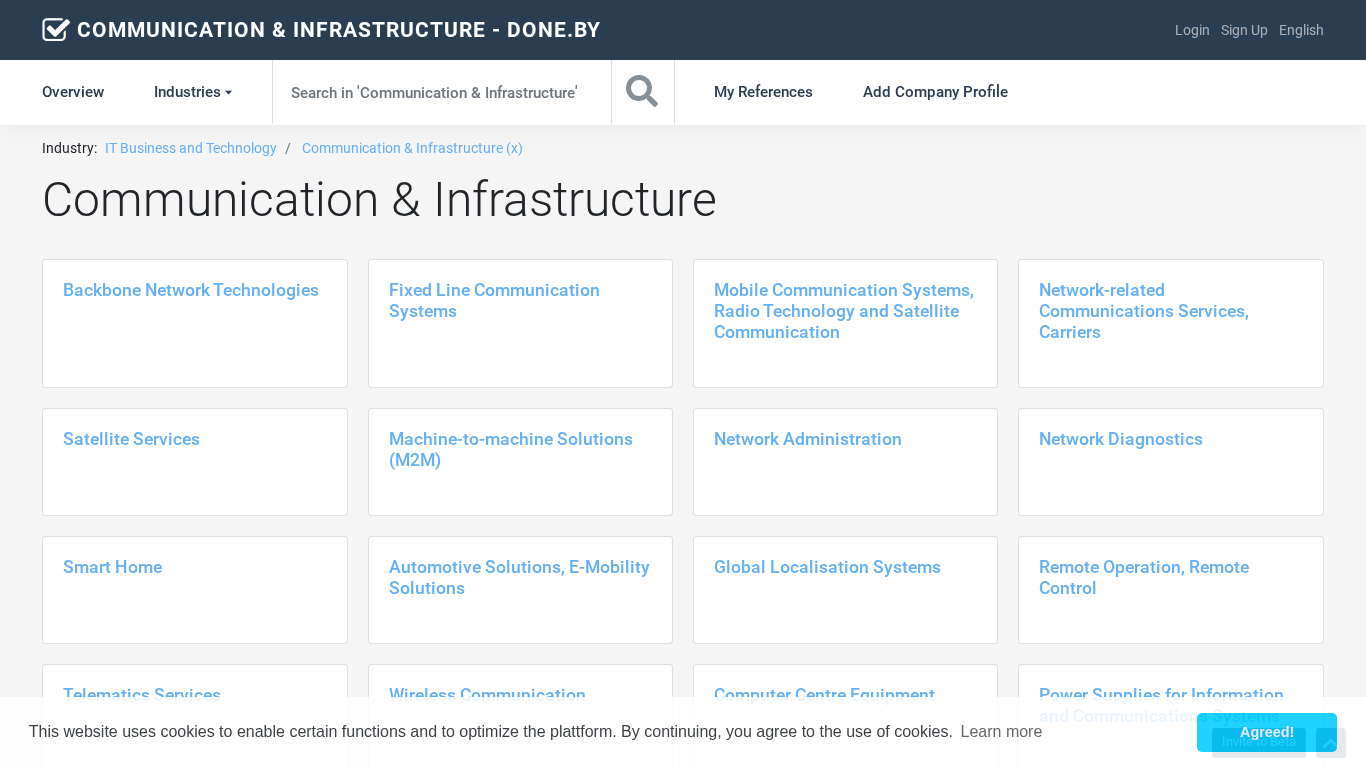
Task: Open the English language selector
Action: point(1301,30)
